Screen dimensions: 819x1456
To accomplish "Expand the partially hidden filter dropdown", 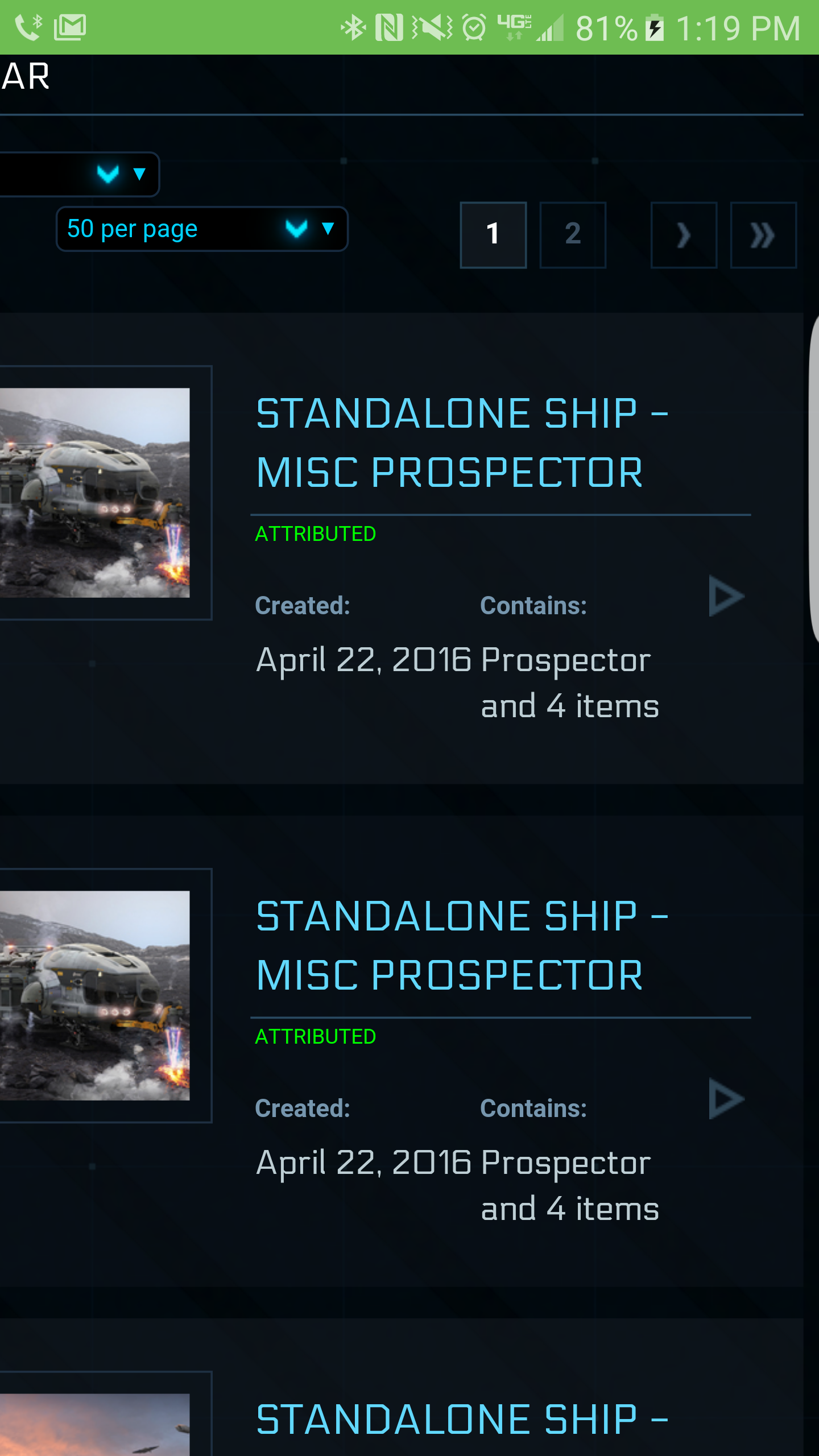I will tap(80, 174).
